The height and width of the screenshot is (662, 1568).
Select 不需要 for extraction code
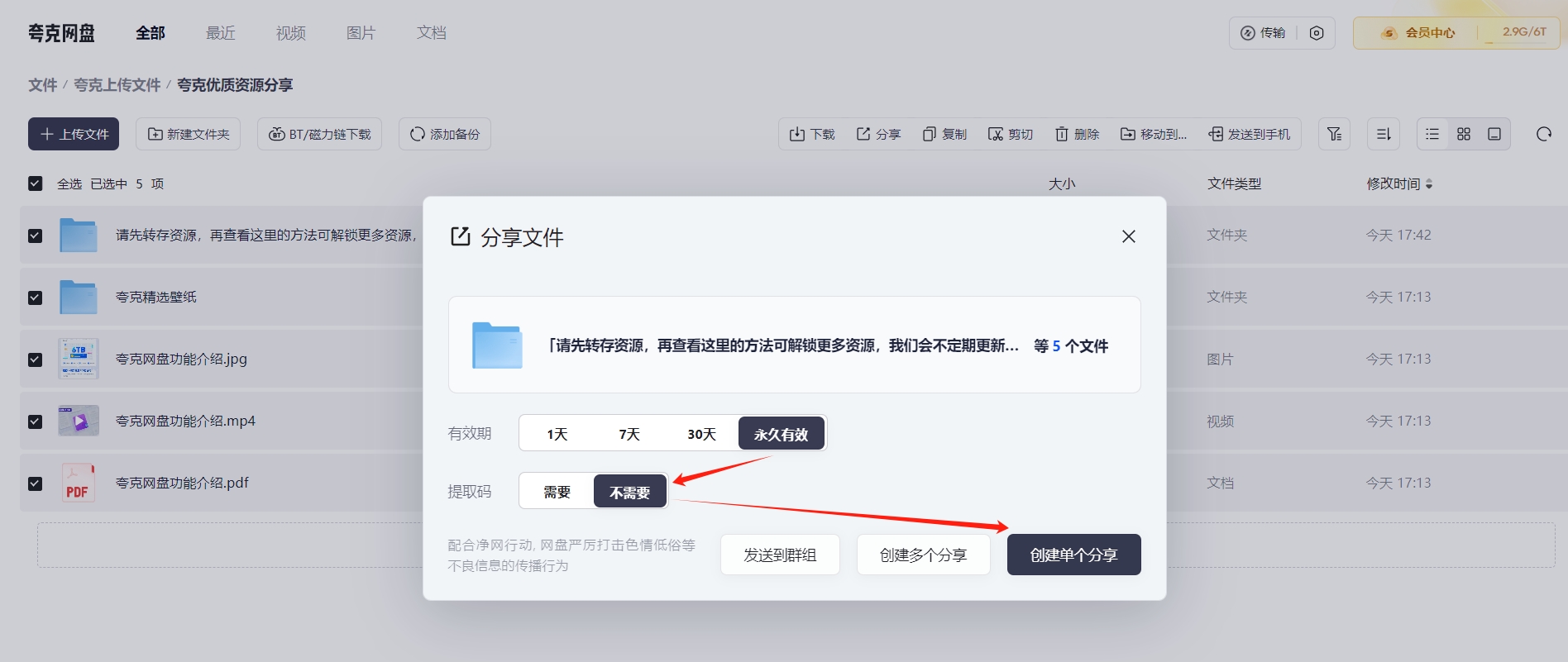pyautogui.click(x=630, y=492)
